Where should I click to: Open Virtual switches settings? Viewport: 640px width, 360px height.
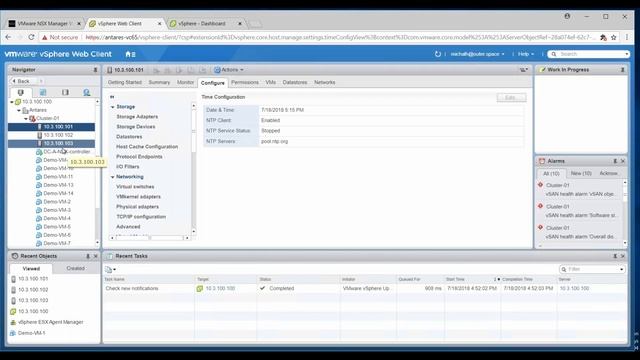[x=135, y=187]
